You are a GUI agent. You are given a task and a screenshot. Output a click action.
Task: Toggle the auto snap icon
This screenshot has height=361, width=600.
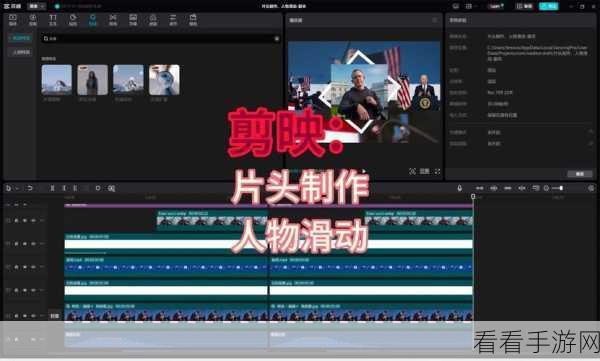[494, 188]
